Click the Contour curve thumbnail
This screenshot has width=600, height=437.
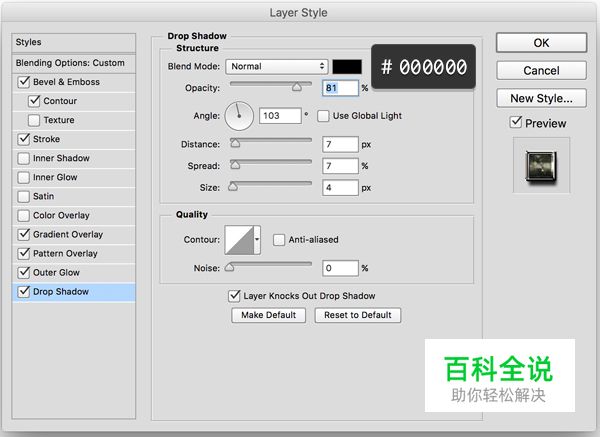tap(239, 240)
